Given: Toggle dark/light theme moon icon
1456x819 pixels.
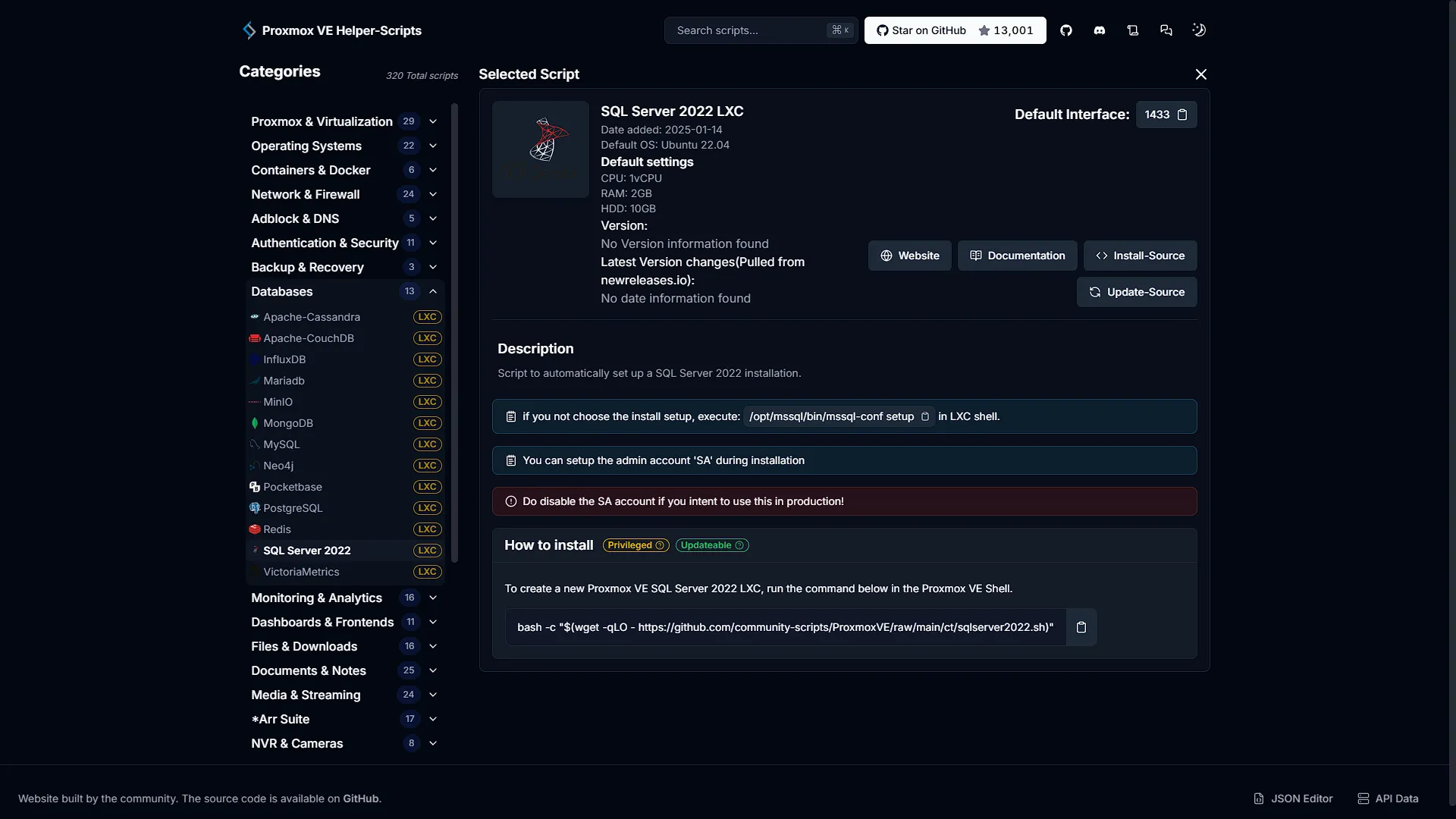Looking at the screenshot, I should 1199,30.
